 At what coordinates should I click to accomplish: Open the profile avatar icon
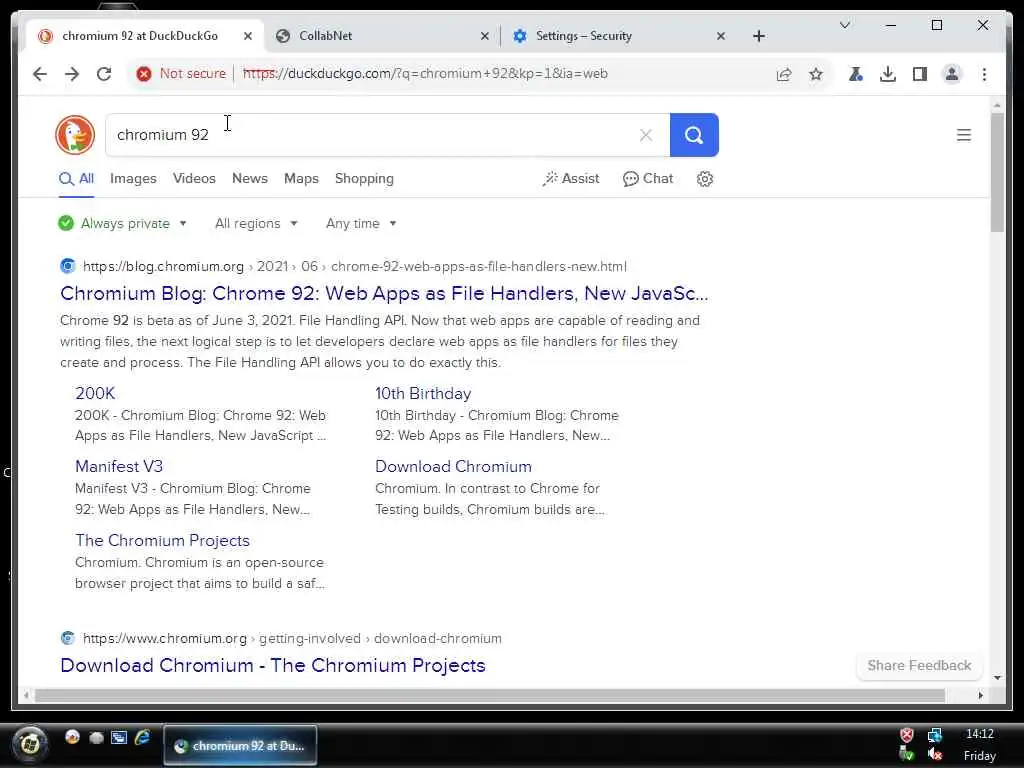pos(952,74)
